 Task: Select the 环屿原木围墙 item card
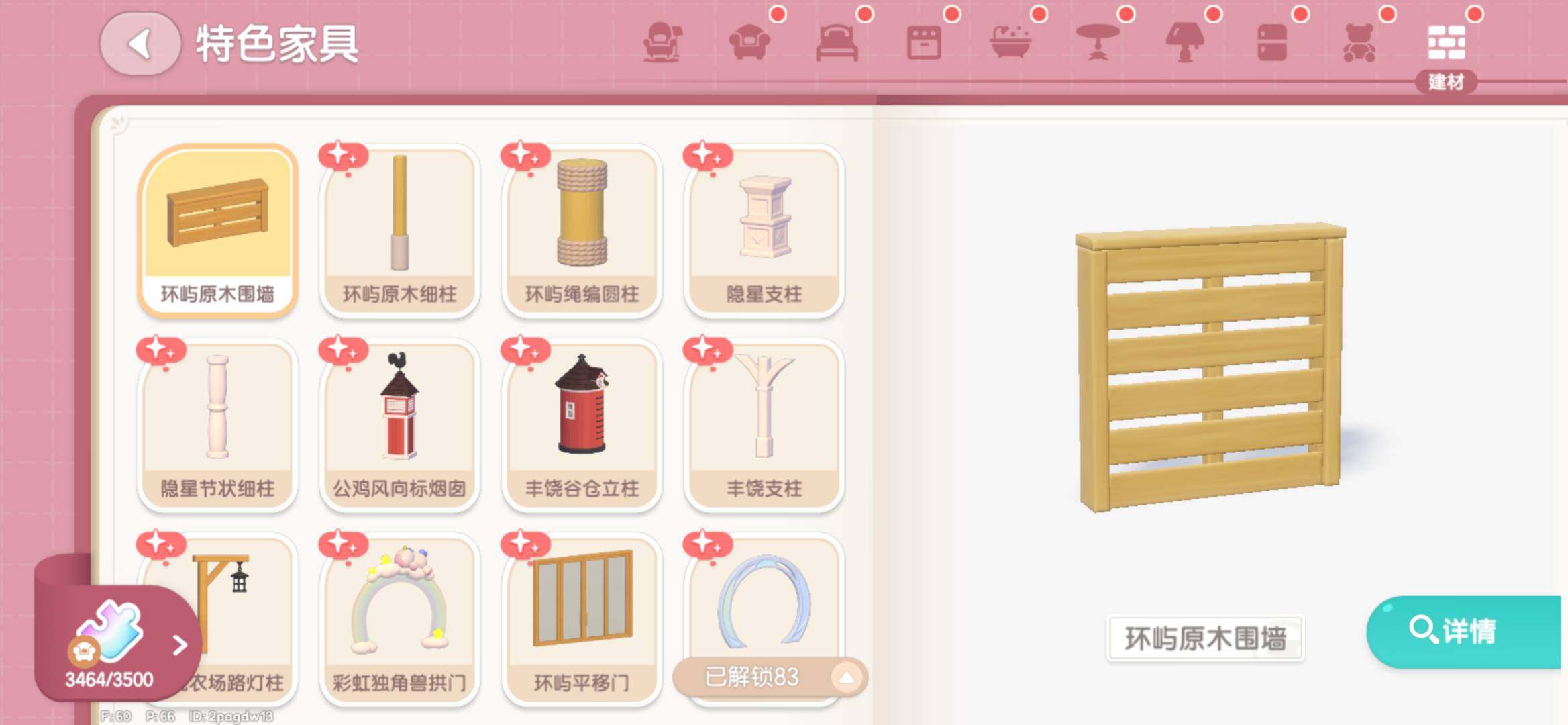click(217, 230)
